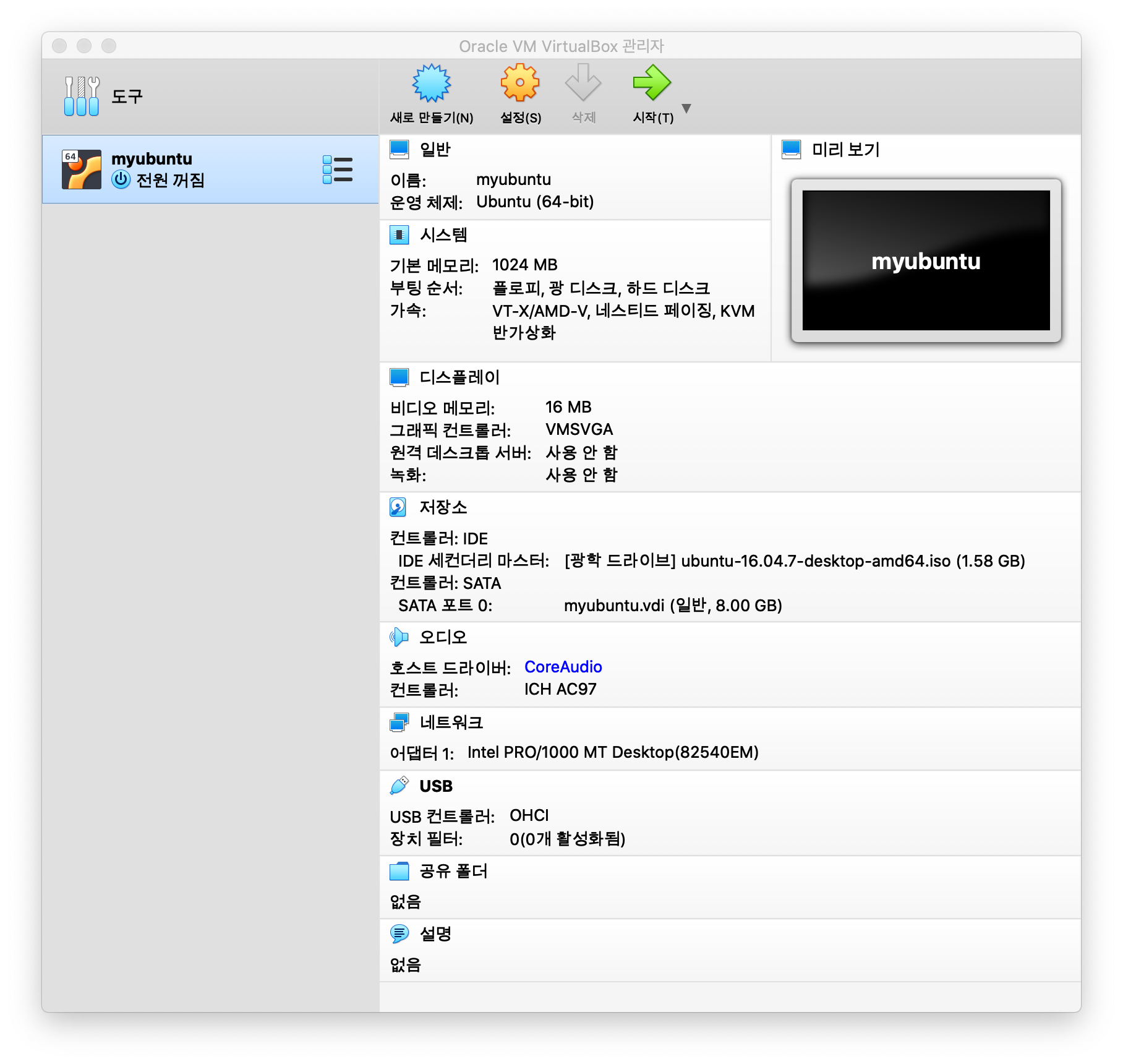Click the 새로 만들기(N) starburst icon
Image resolution: width=1123 pixels, height=1064 pixels.
[432, 83]
